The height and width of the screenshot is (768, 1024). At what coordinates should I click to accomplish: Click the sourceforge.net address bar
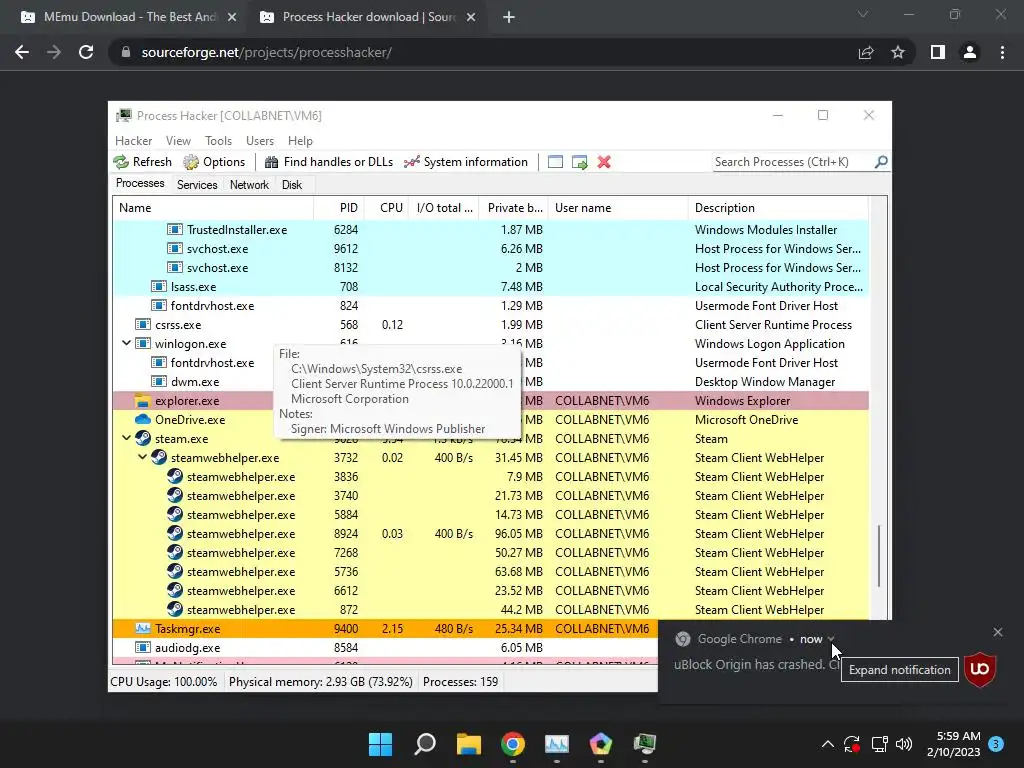click(483, 52)
